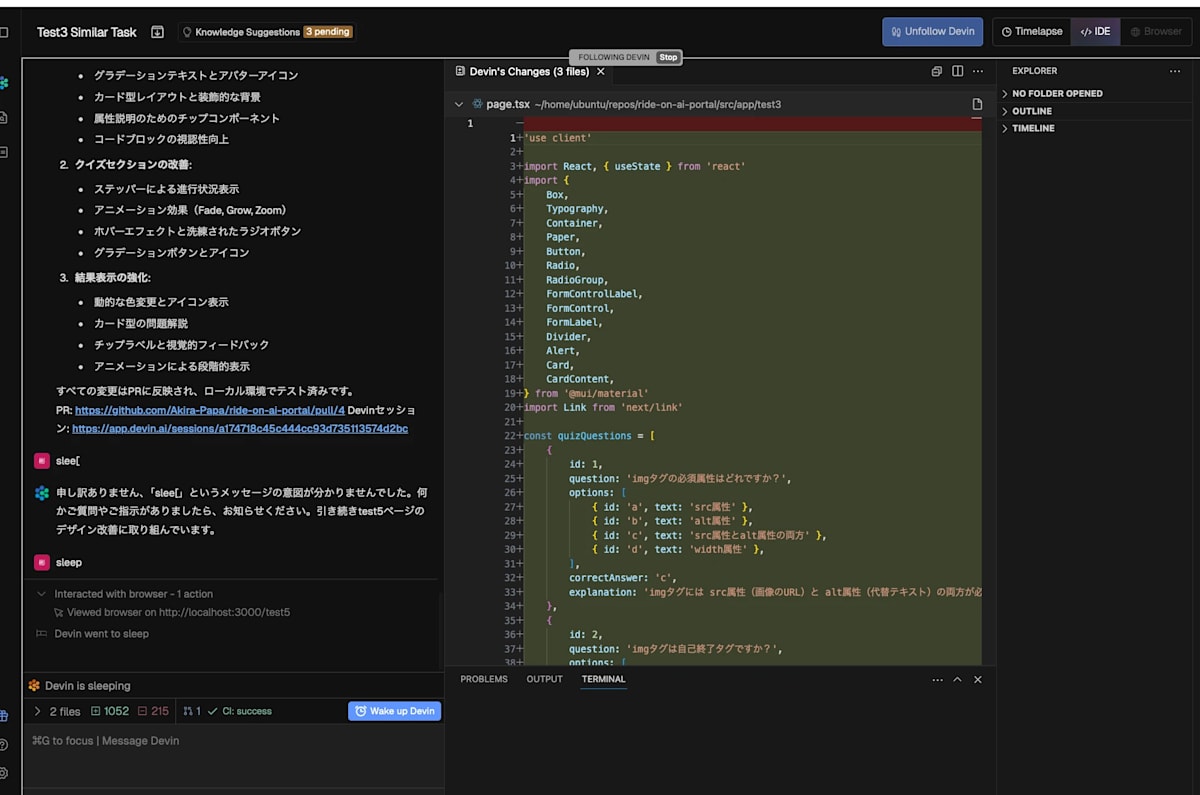Click the 3 pending badge
1200x795 pixels.
[x=327, y=32]
